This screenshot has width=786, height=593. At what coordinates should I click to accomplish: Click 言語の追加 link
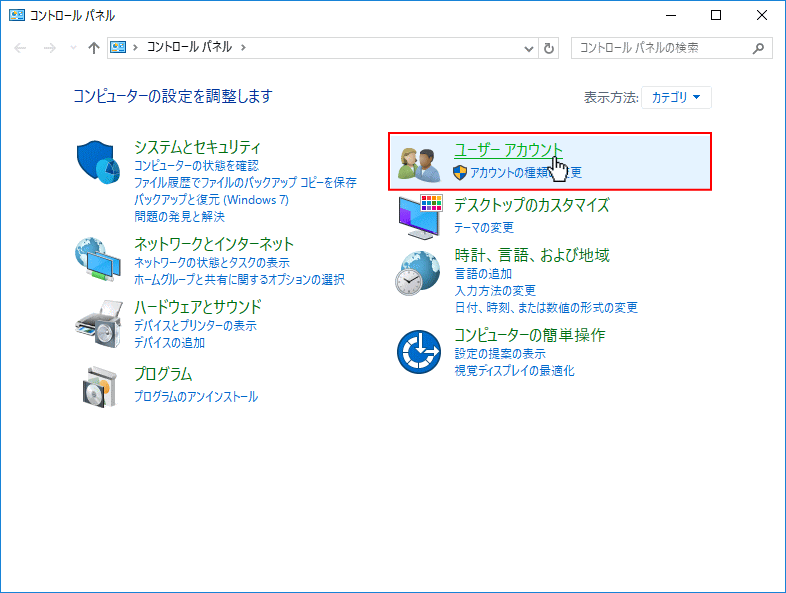point(483,274)
